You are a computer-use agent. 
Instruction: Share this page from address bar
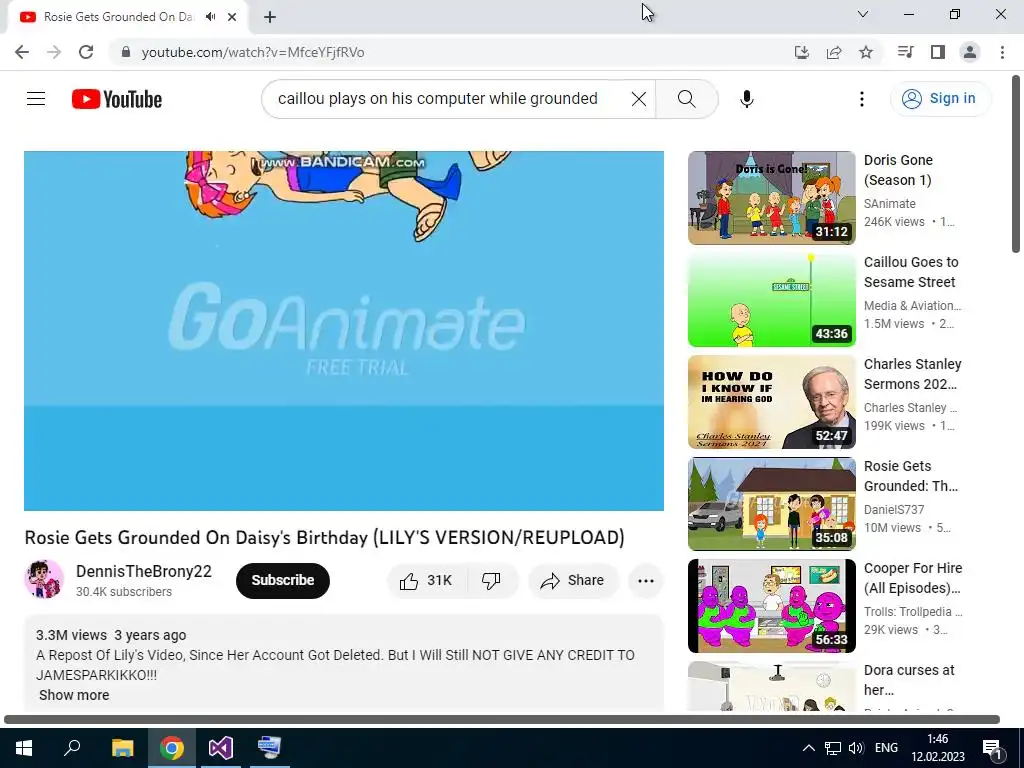click(x=834, y=52)
